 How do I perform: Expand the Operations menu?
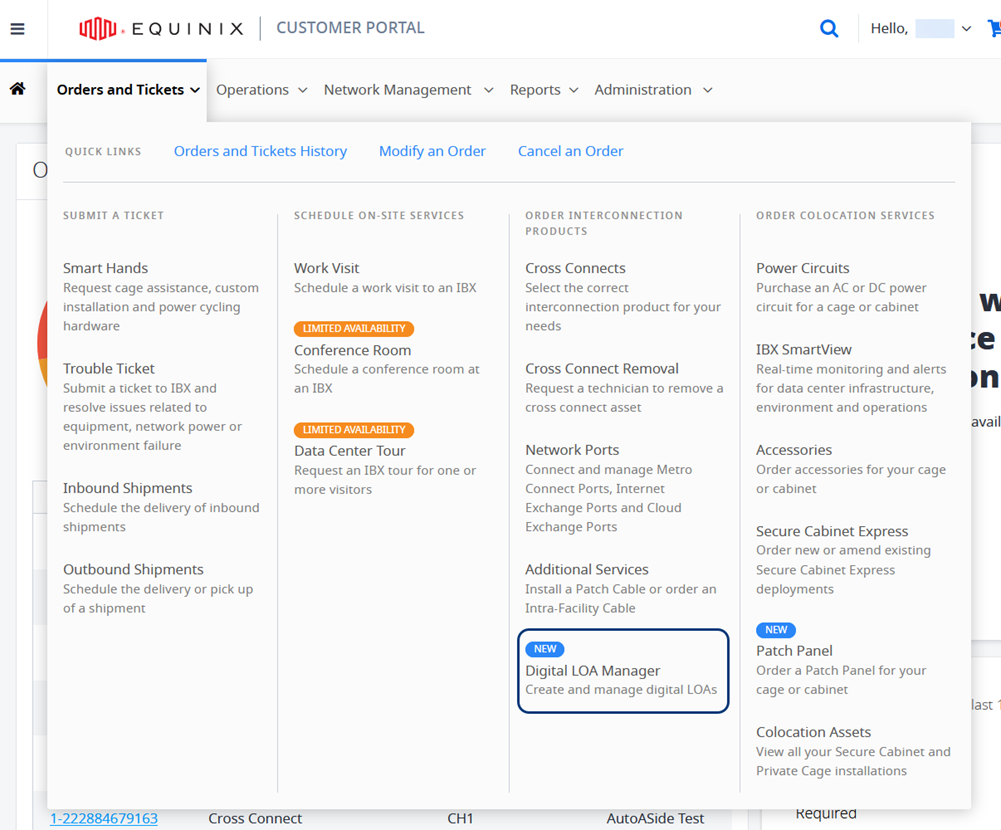(262, 90)
